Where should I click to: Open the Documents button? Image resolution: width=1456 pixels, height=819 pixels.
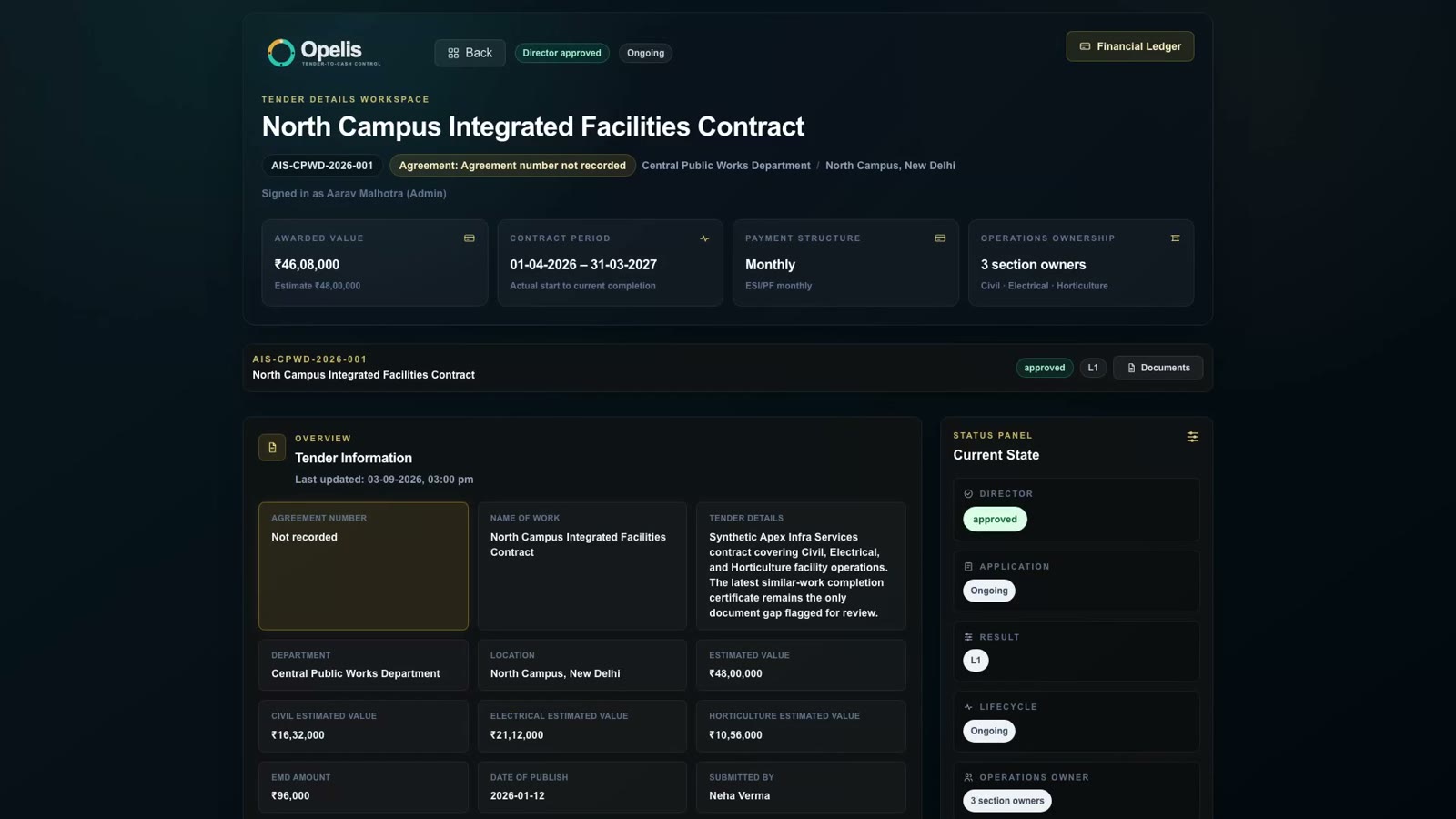tap(1158, 368)
